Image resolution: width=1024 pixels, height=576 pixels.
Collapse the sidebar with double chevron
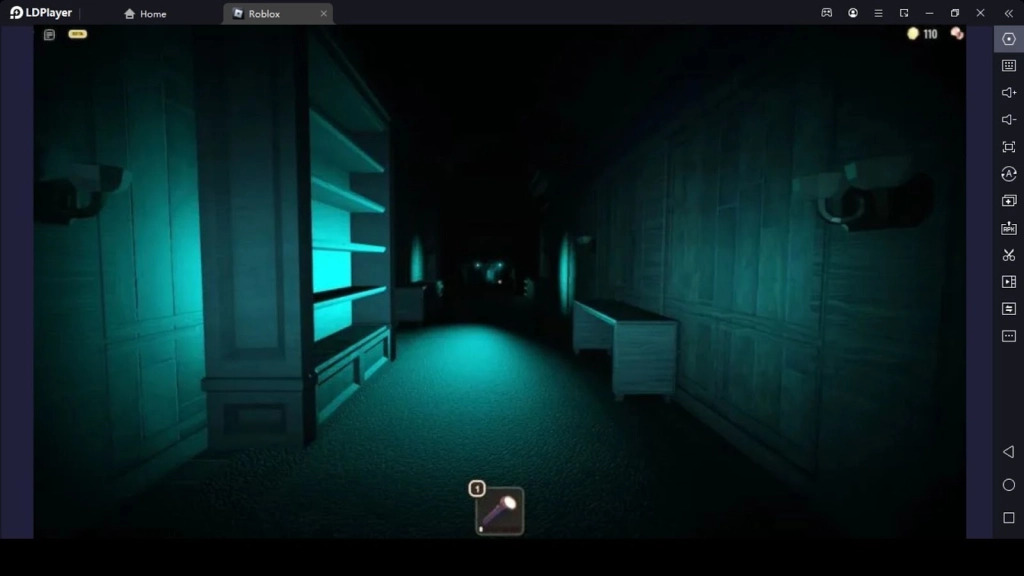tap(1008, 13)
